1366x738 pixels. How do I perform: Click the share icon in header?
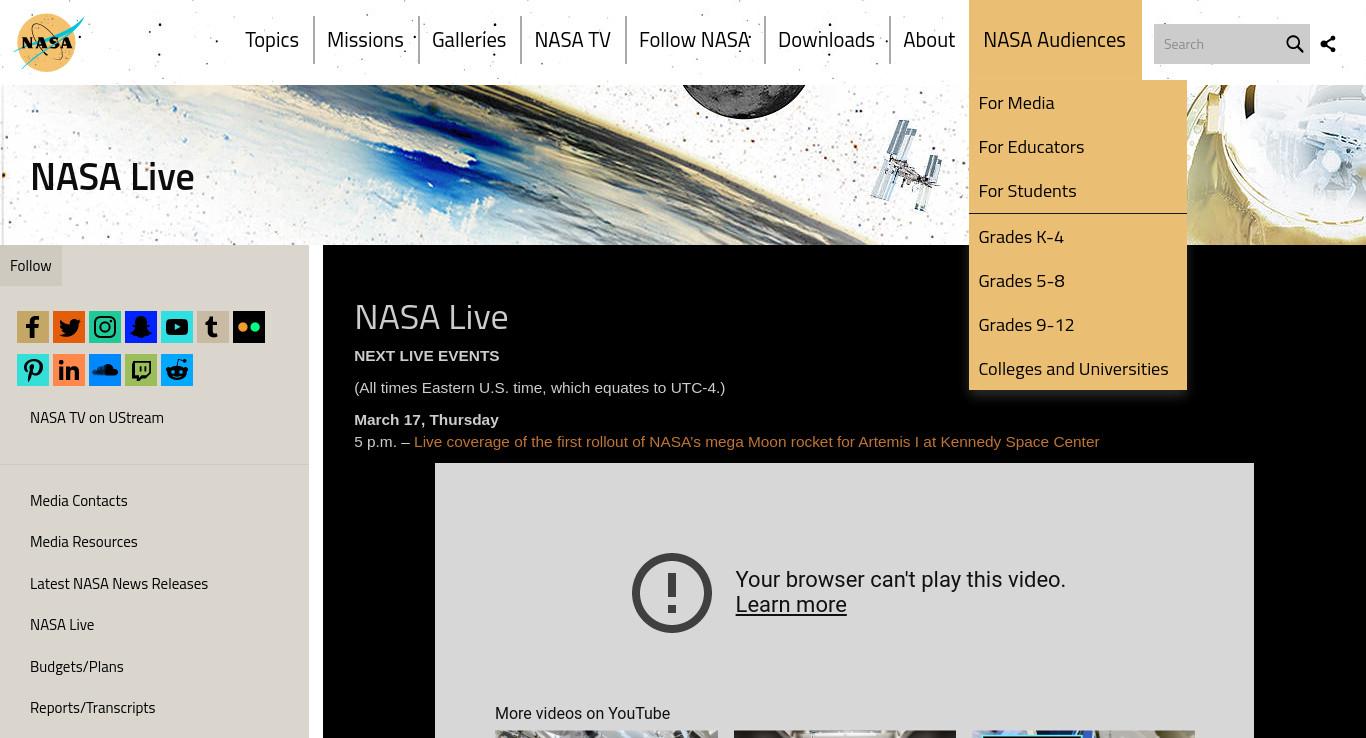1328,44
